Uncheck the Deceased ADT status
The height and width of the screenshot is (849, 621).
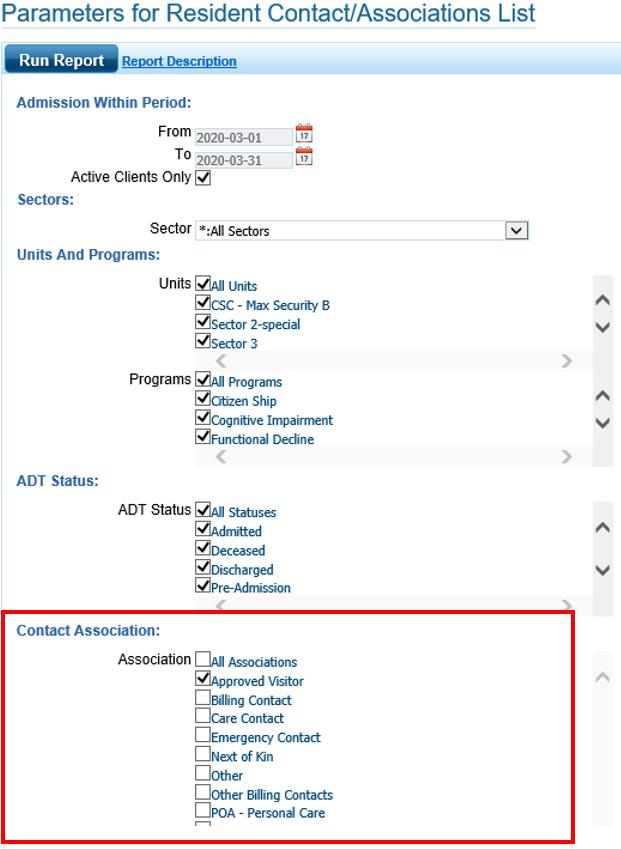pos(203,549)
